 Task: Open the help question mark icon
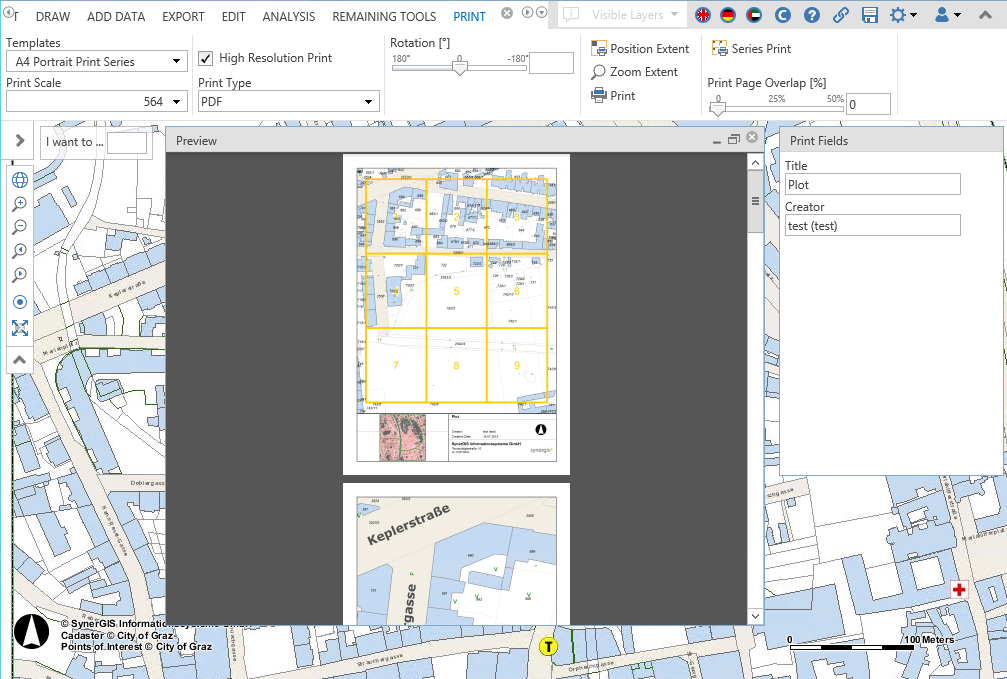pyautogui.click(x=811, y=15)
